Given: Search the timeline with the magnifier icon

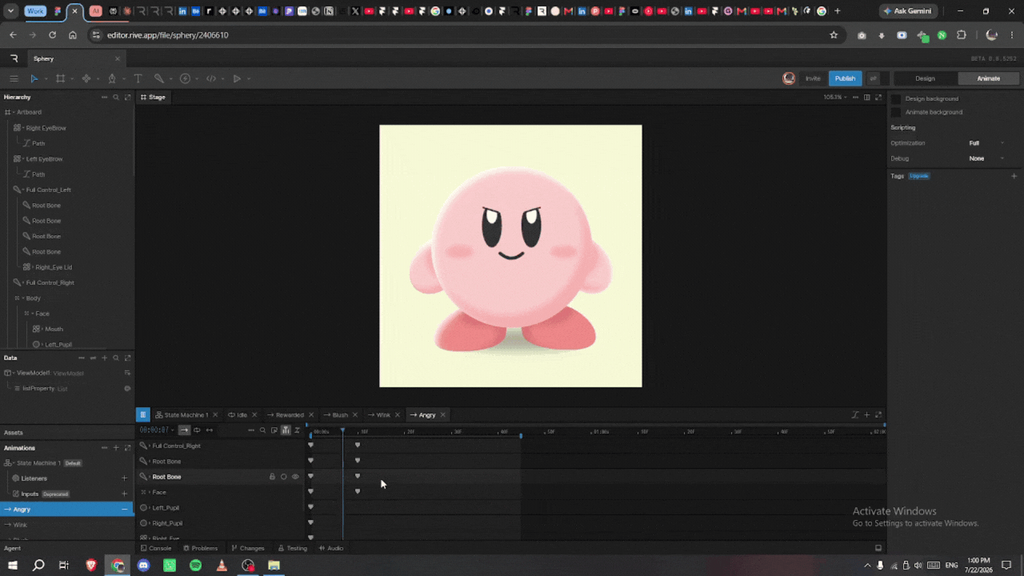Looking at the screenshot, I should (263, 430).
